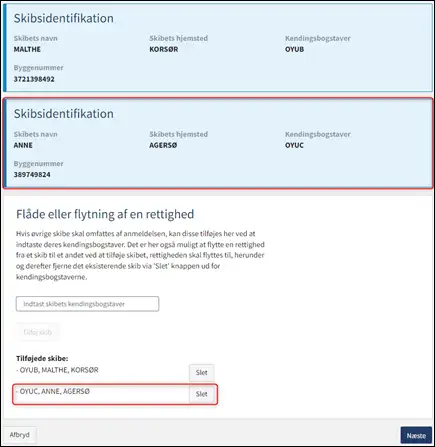Select the 'OYUC, ANNE, AGERSØ' added-ship entry
Viewport: 435px width, 447px height.
(53, 391)
